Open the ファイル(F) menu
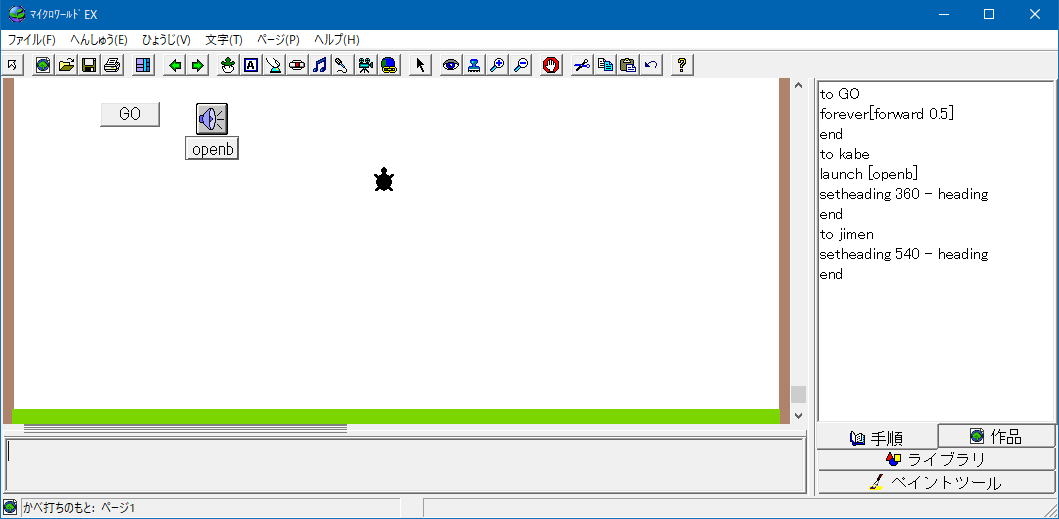 32,40
